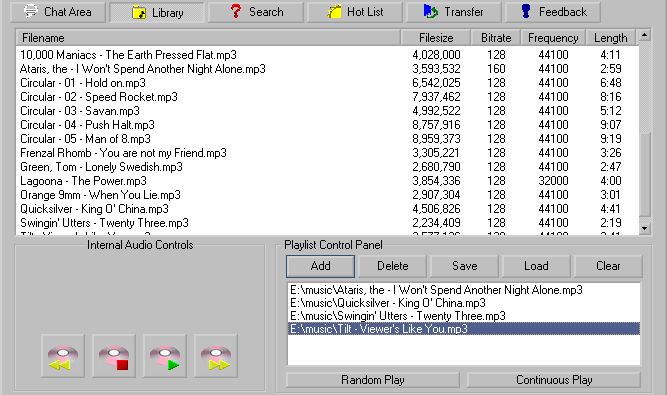
Task: Click filesize value 2,234,409
Action: coord(436,223)
